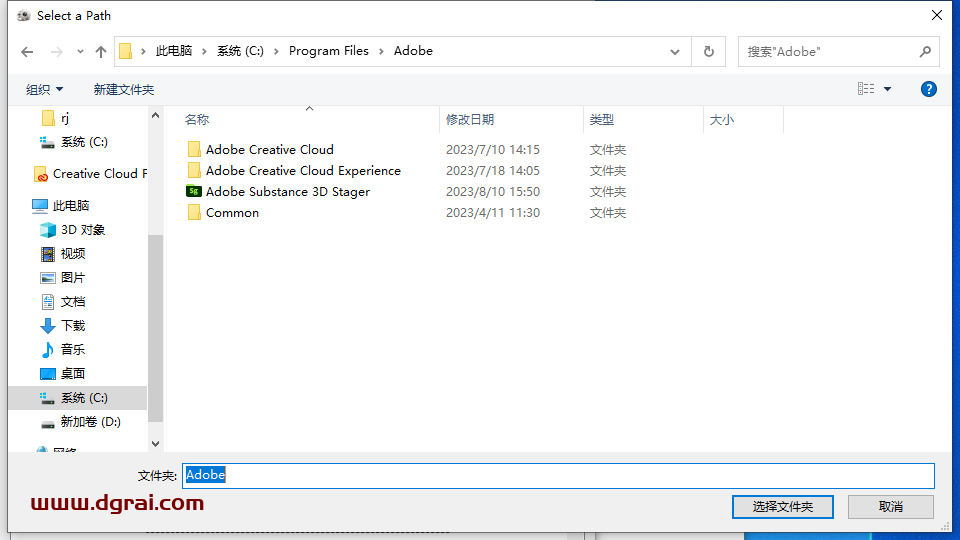Click 新建文件夹 to create a folder
This screenshot has width=960, height=540.
coord(124,89)
